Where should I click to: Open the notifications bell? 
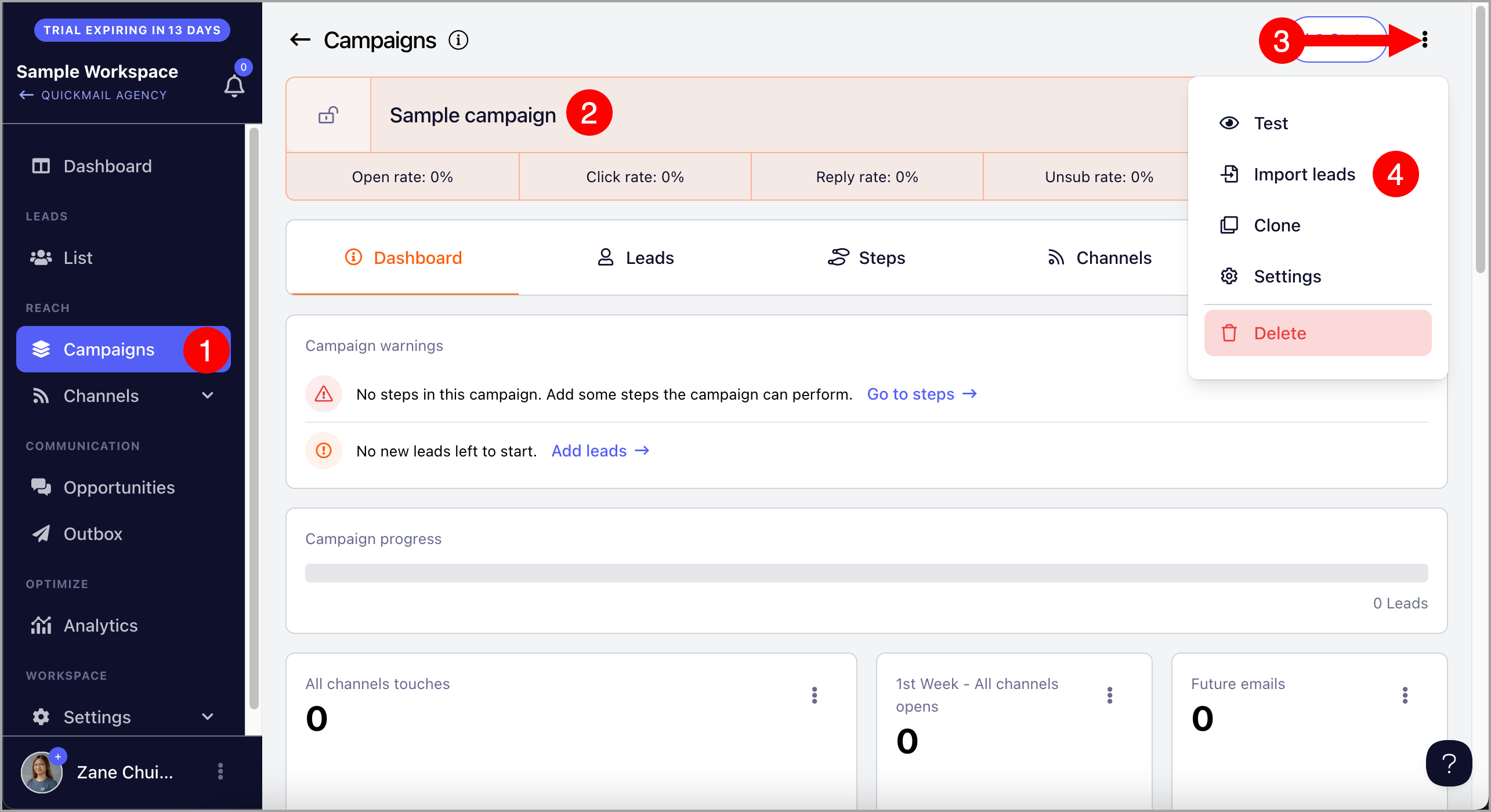tap(234, 86)
